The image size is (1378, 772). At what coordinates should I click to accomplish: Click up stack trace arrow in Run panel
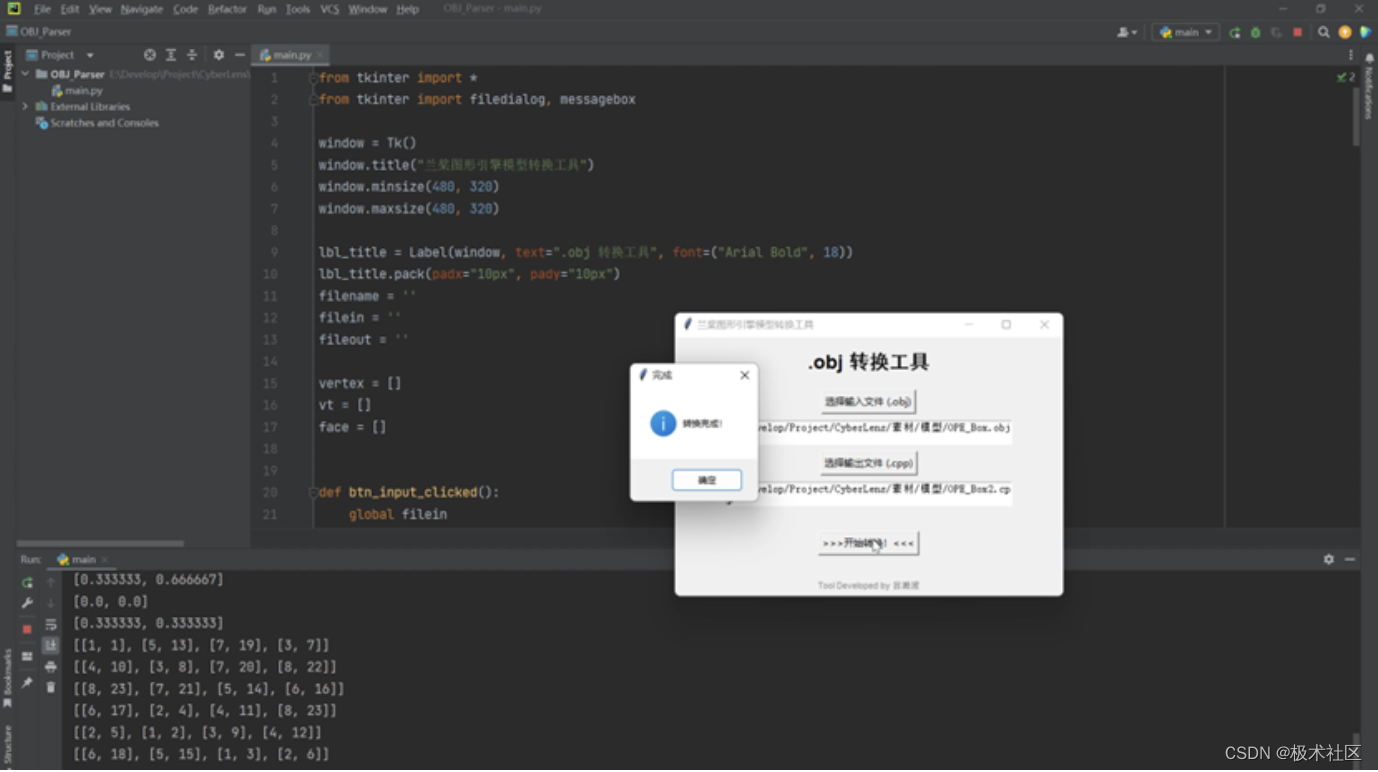tap(51, 582)
